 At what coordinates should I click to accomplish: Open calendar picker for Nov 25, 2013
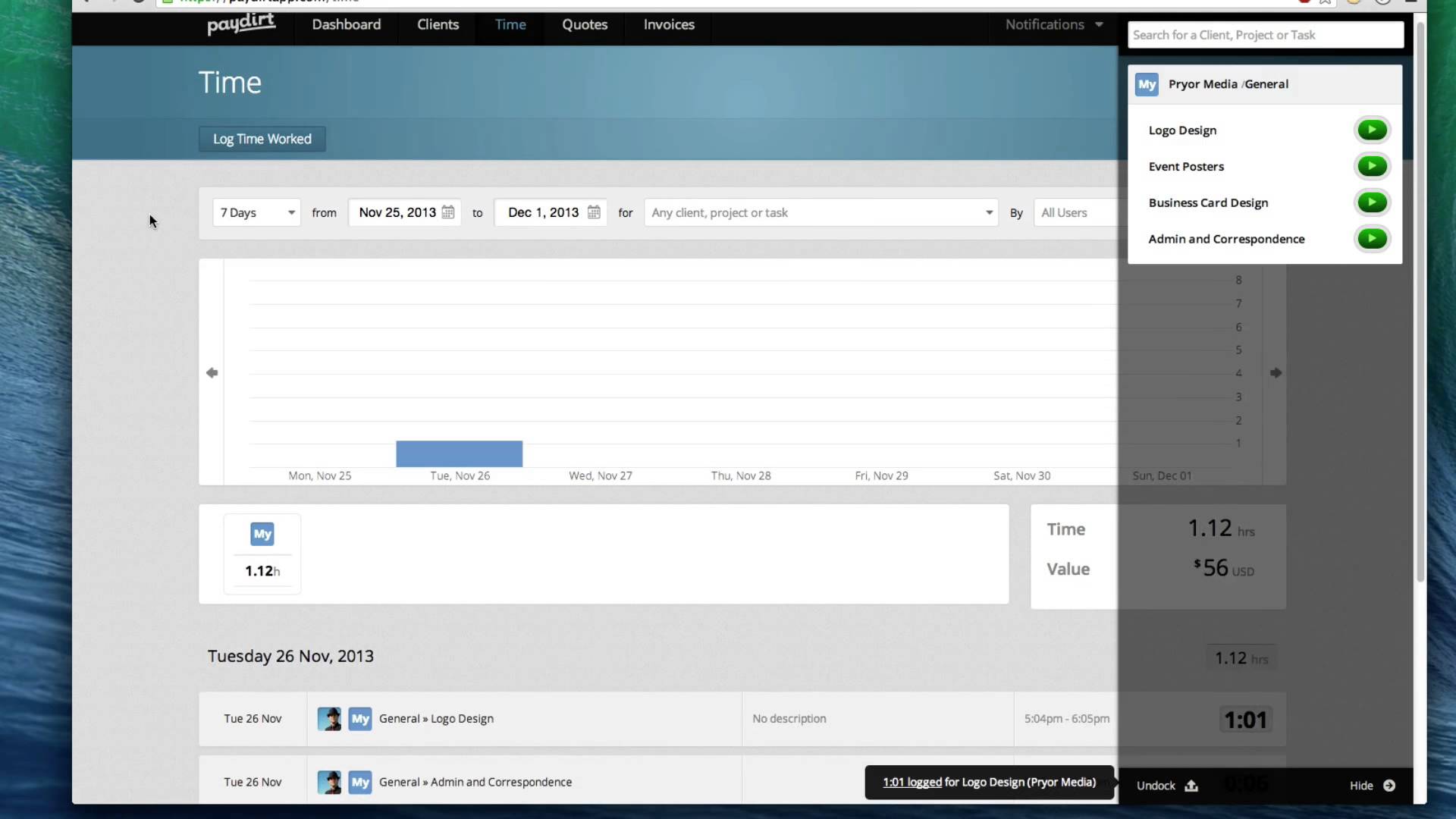(448, 212)
